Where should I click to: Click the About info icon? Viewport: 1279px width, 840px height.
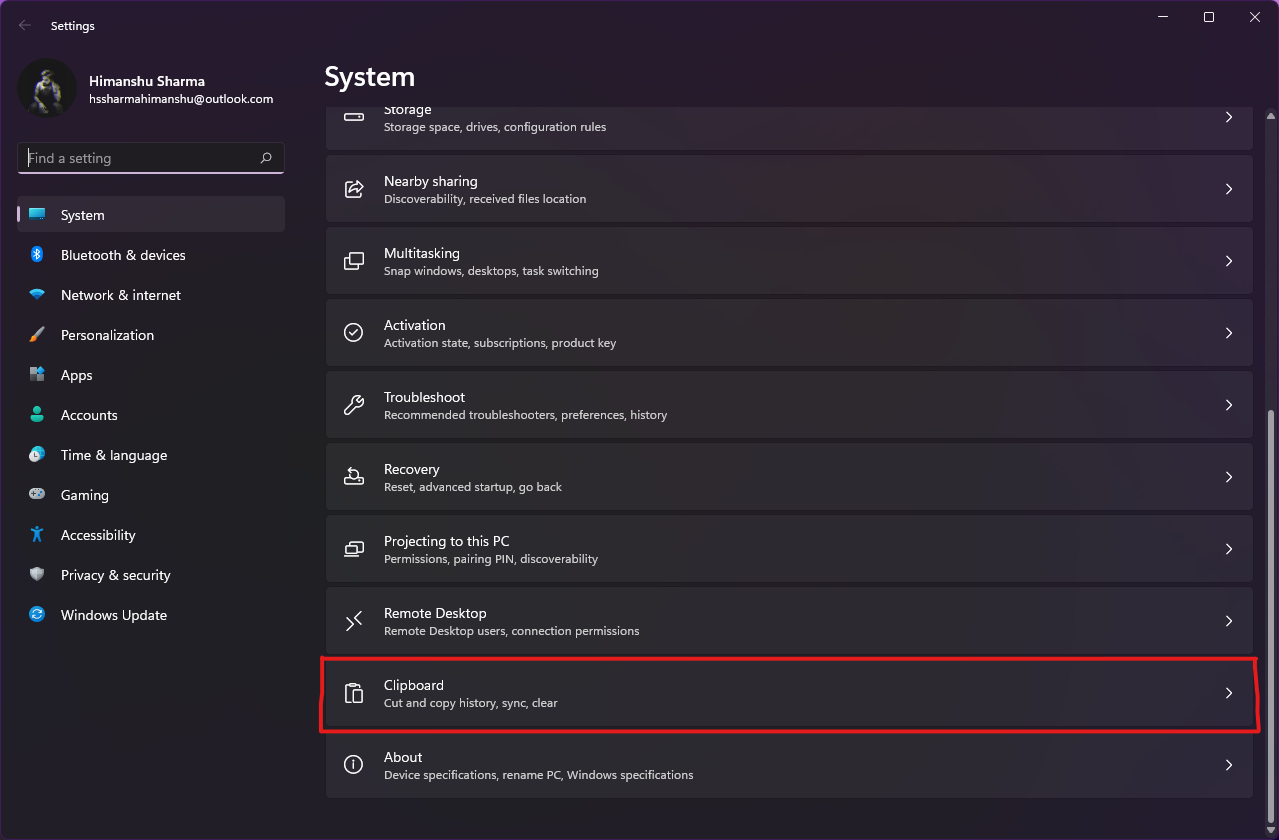(x=354, y=765)
